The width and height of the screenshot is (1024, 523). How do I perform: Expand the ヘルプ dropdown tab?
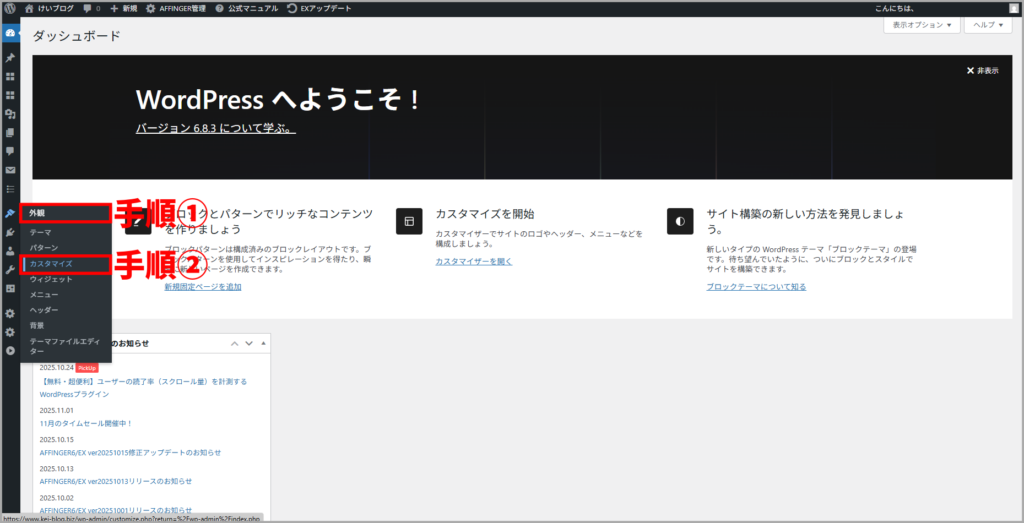click(x=989, y=25)
